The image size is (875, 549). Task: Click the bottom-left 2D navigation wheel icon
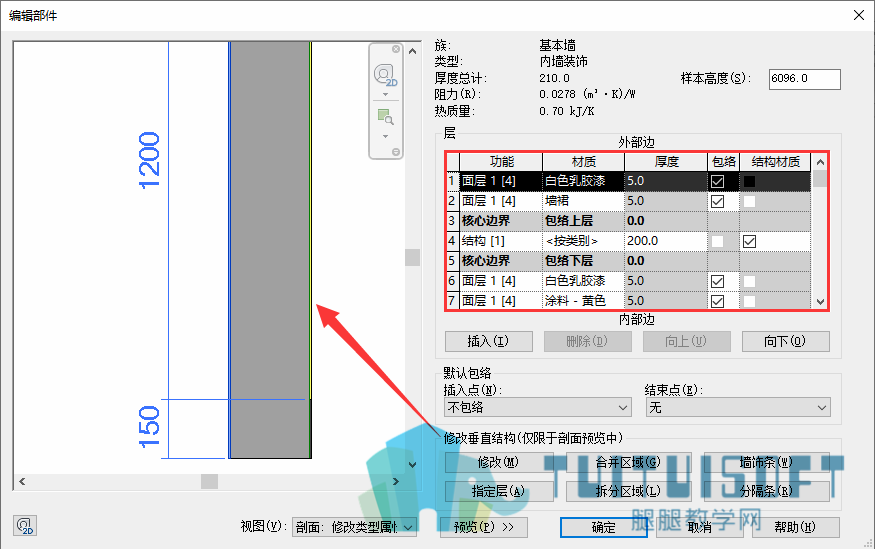25,526
